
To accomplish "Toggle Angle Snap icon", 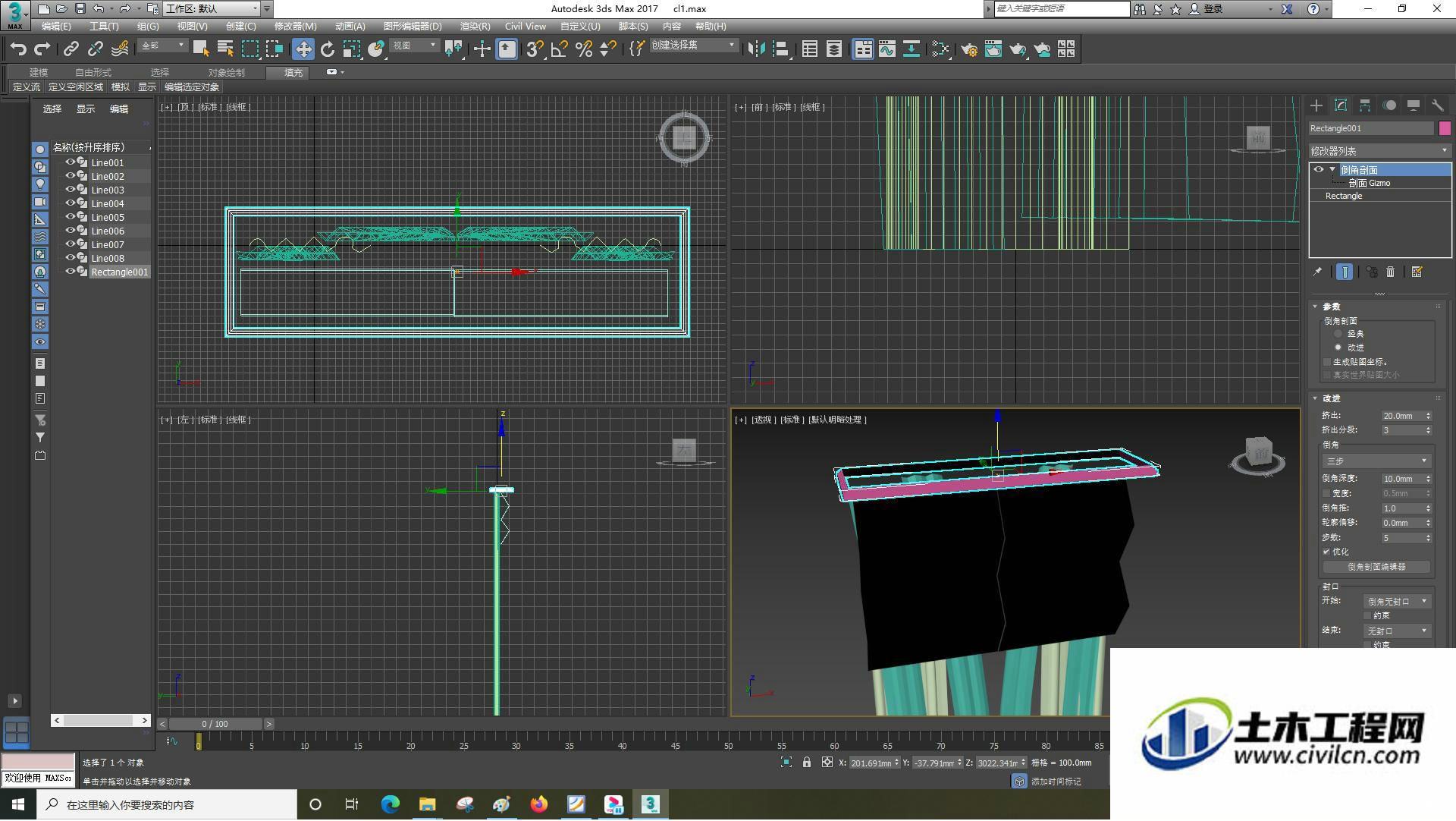I will 560,49.
